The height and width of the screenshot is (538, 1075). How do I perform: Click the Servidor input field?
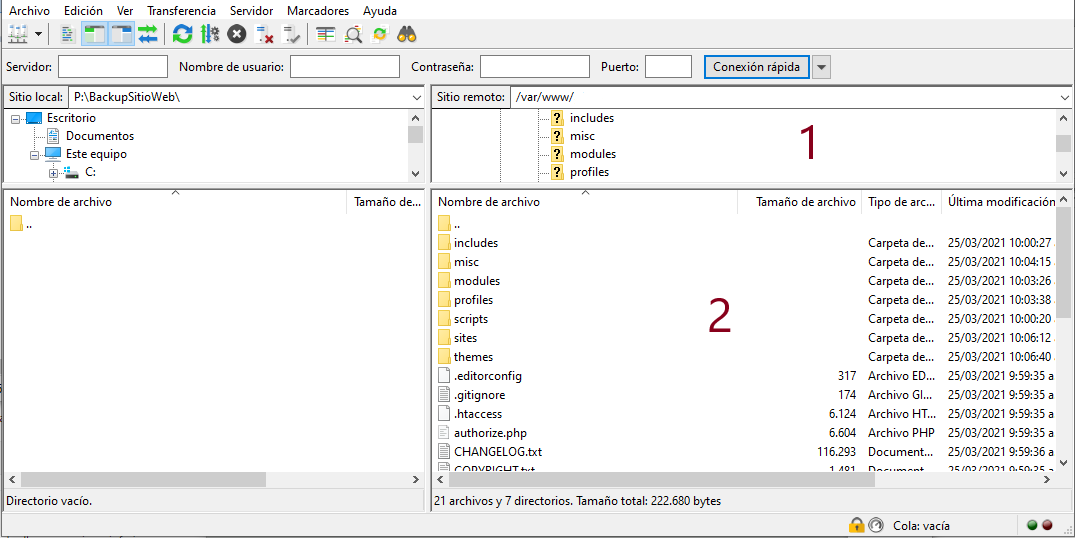[113, 67]
